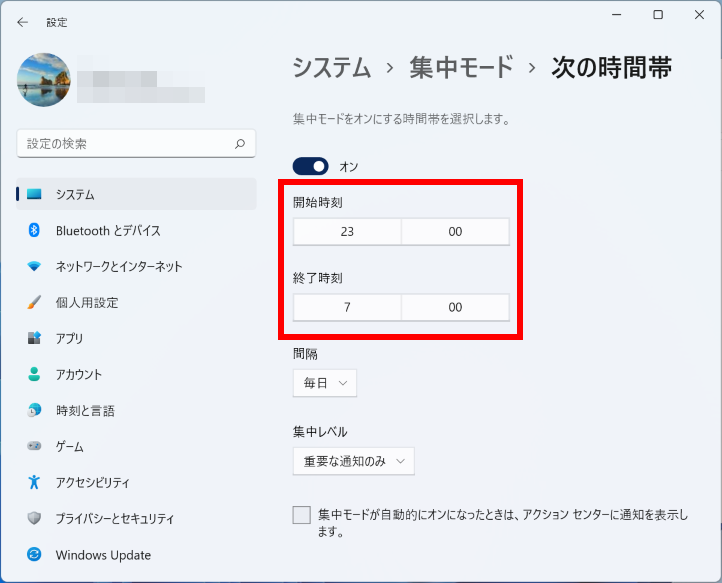This screenshot has width=722, height=583.
Task: Maximize the Settings window
Action: [x=658, y=15]
